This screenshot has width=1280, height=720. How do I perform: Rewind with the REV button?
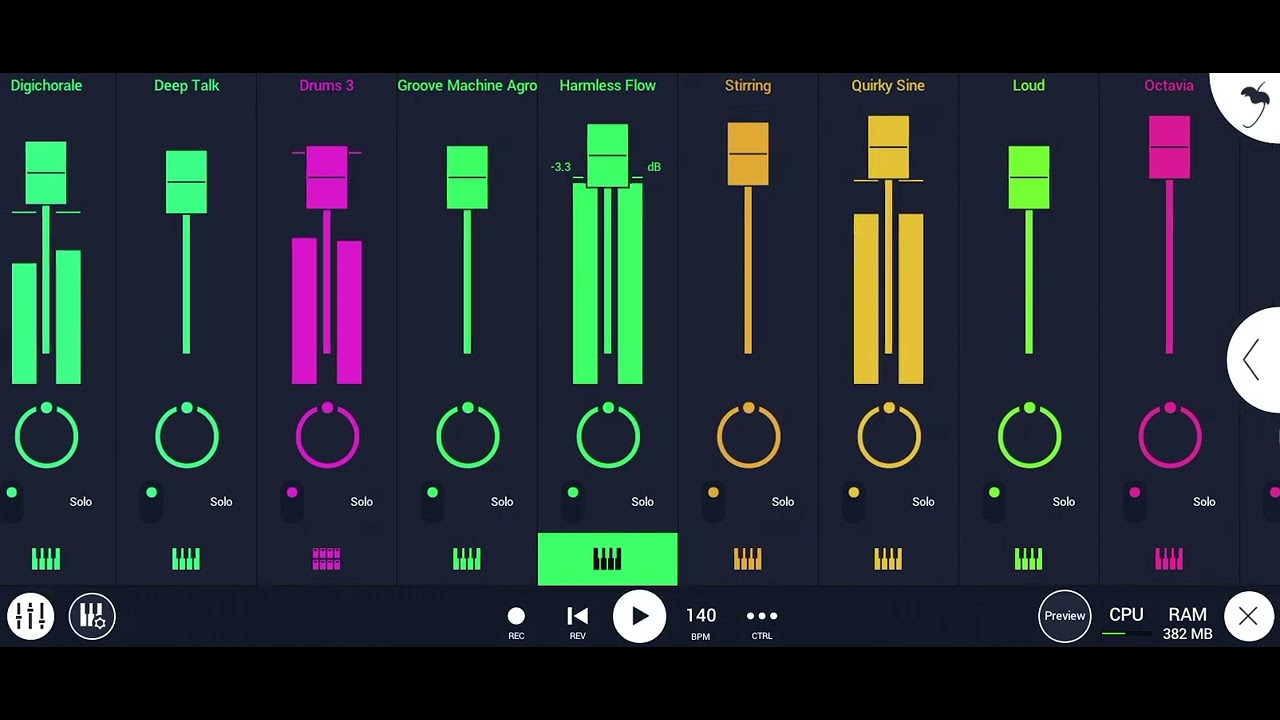click(x=577, y=617)
